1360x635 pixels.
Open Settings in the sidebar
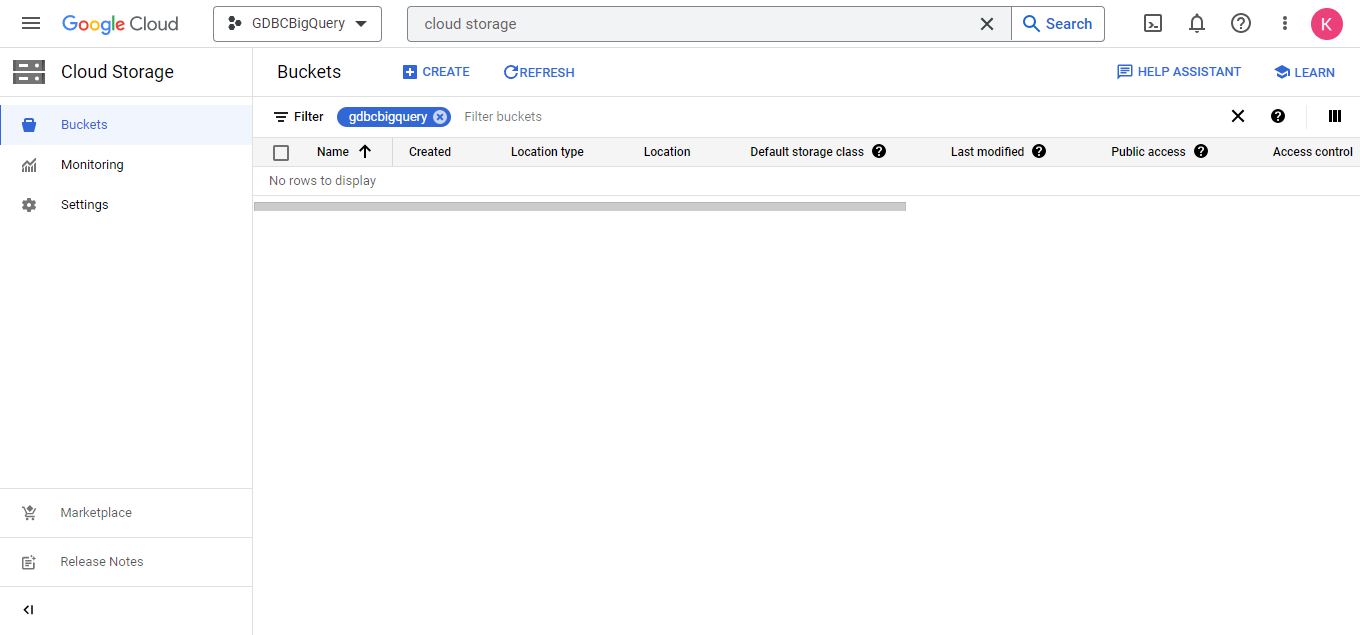(x=84, y=205)
